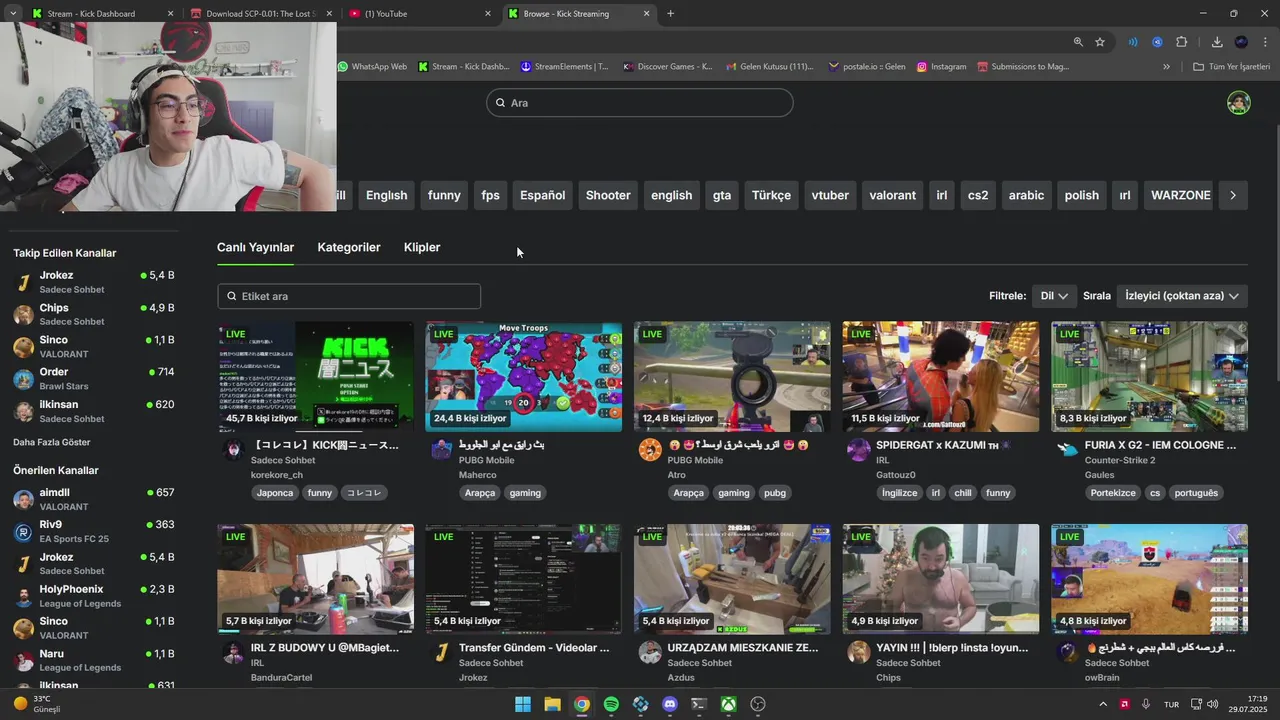Focus the Ara search box
This screenshot has width=1280, height=720.
coord(640,103)
